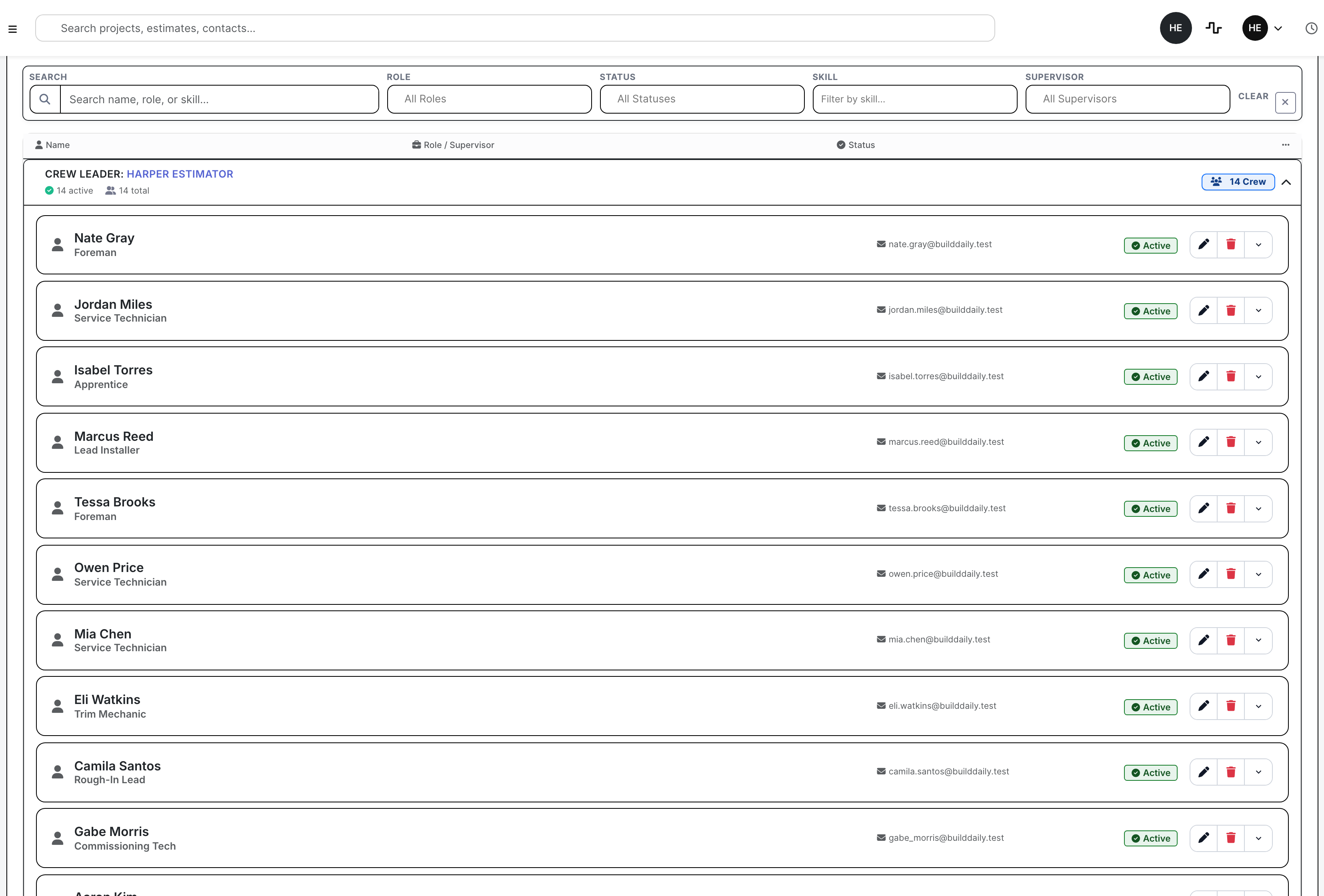Edit Jordan Miles with pencil icon
The image size is (1324, 896).
[x=1203, y=310]
